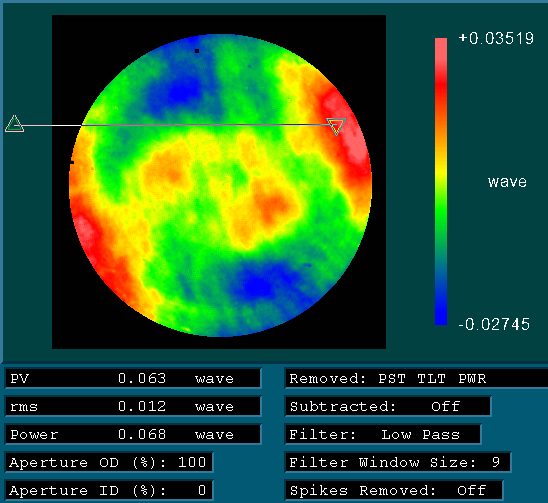Image resolution: width=548 pixels, height=503 pixels.
Task: Select the rms 0.012 wave result box
Action: [x=133, y=406]
